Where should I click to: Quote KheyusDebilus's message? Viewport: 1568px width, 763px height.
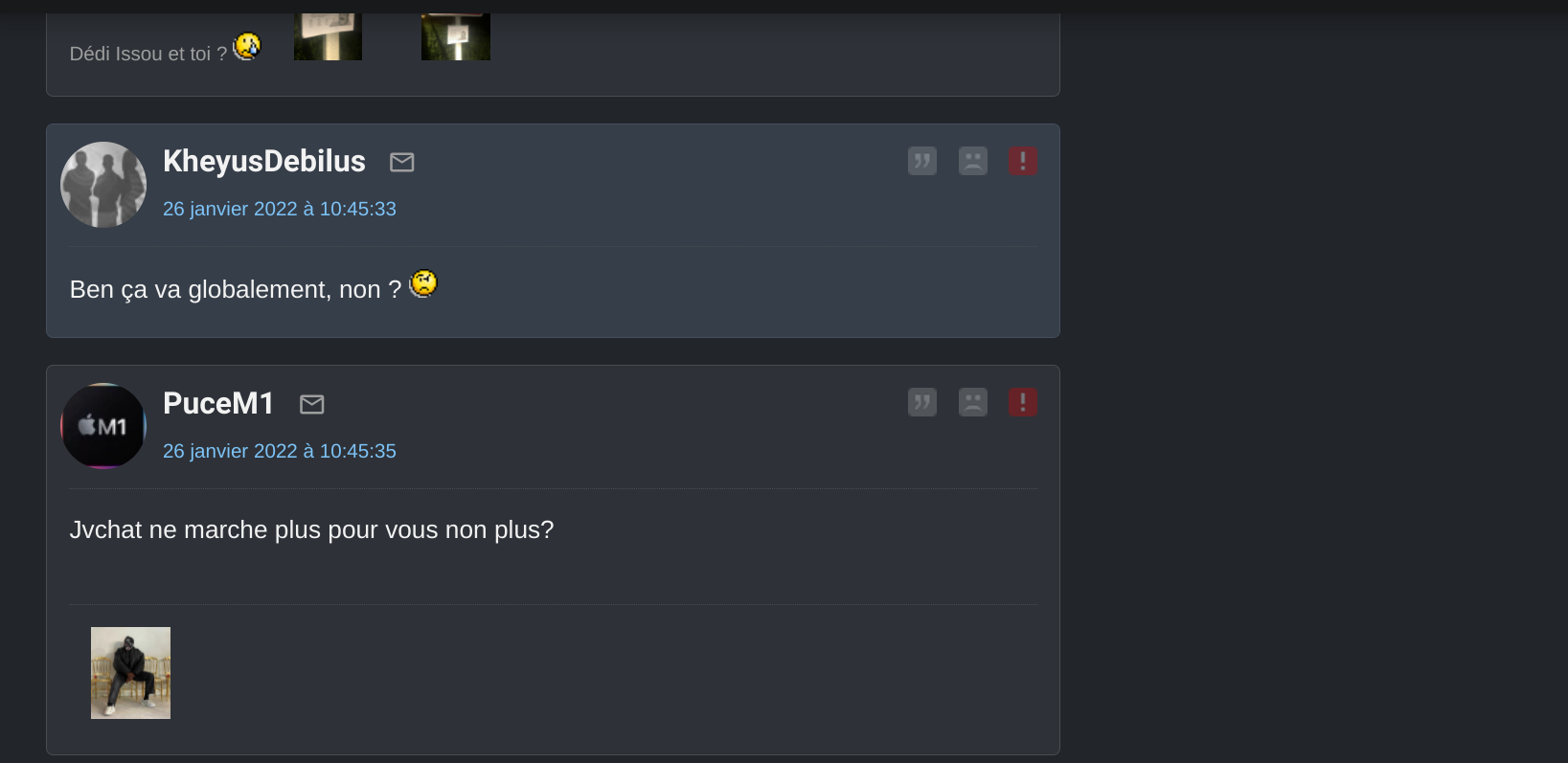922,161
